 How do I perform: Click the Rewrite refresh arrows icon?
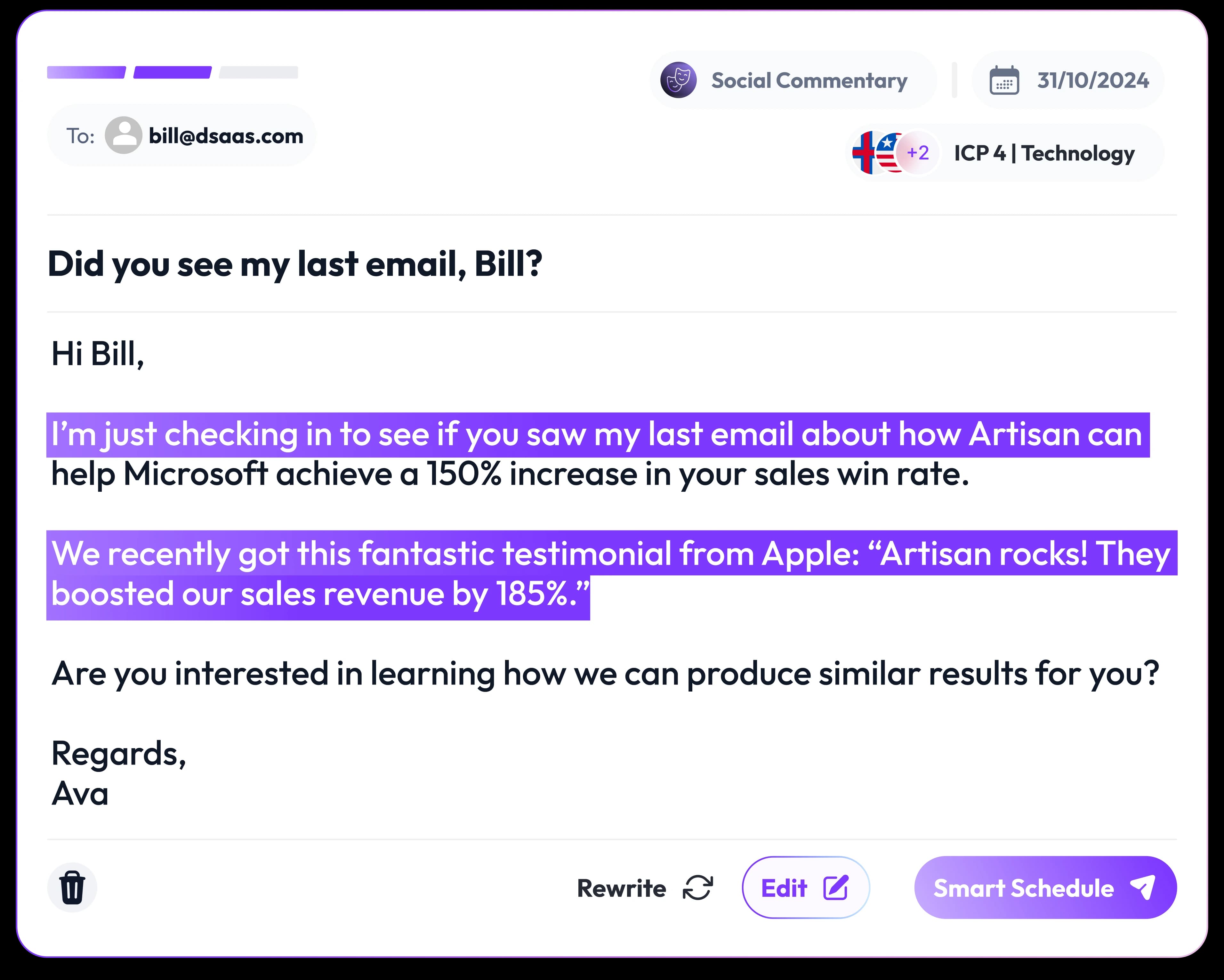(698, 888)
